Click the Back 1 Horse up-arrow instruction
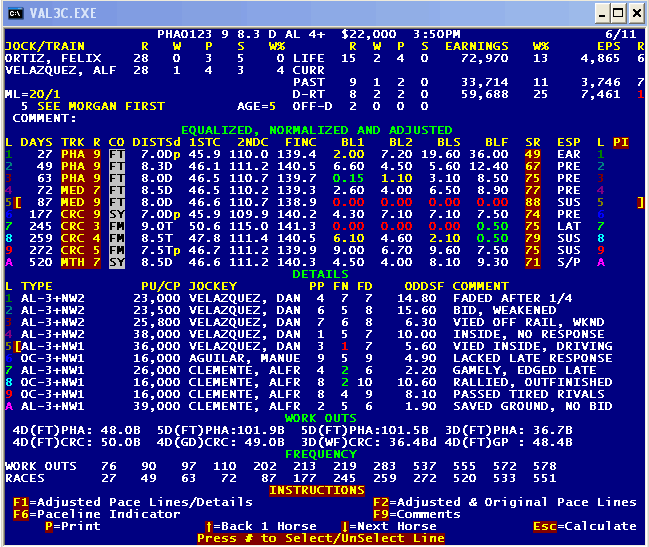Viewport: 649px width, 547px height. point(261,526)
